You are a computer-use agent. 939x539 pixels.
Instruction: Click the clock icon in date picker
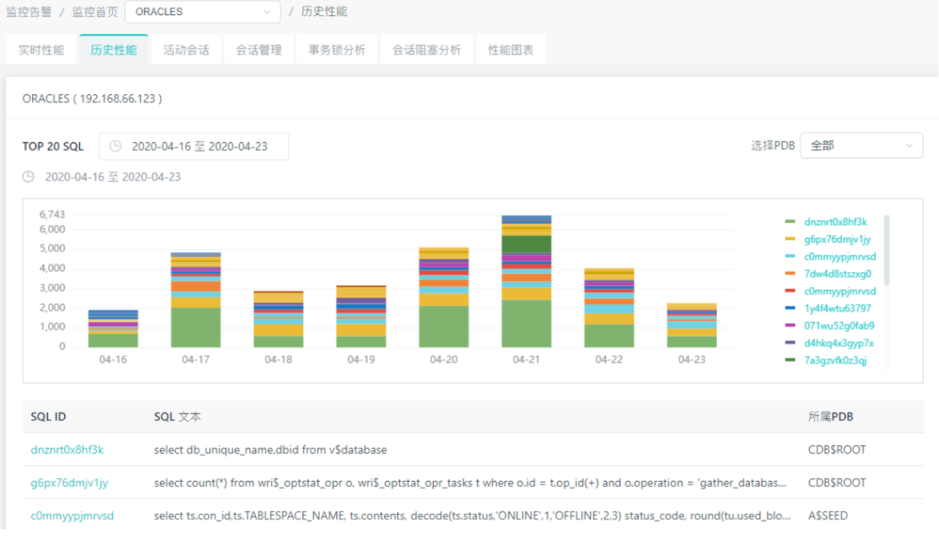click(116, 146)
